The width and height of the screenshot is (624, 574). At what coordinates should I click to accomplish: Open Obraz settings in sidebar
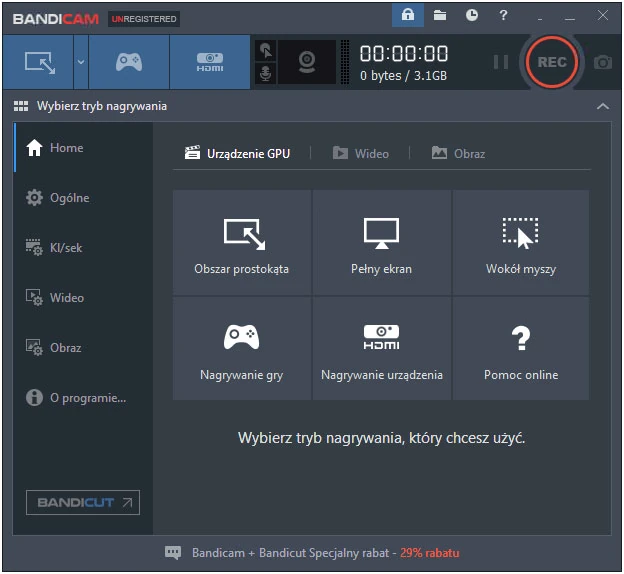point(83,348)
